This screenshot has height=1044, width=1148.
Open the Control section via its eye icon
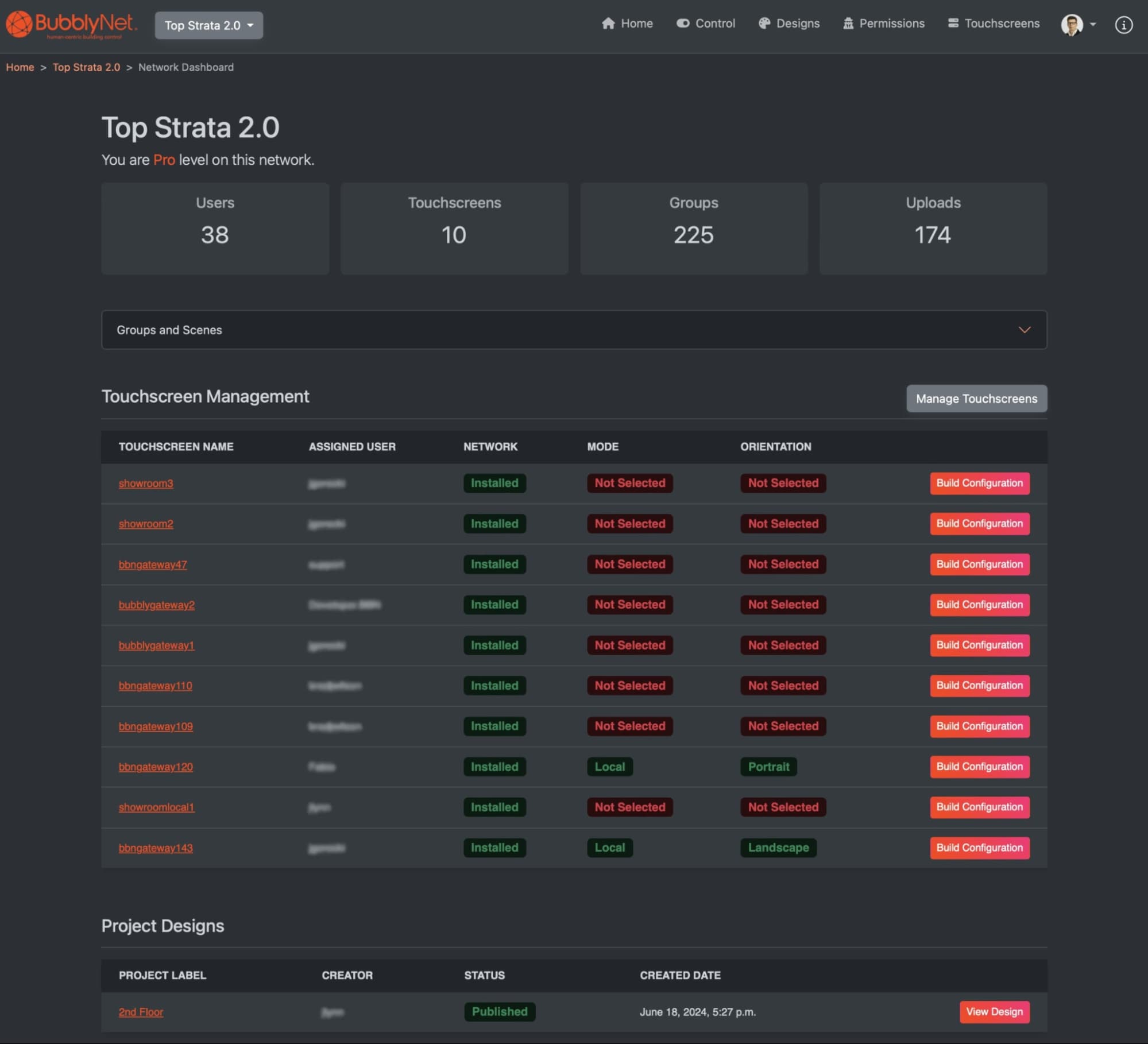(683, 24)
